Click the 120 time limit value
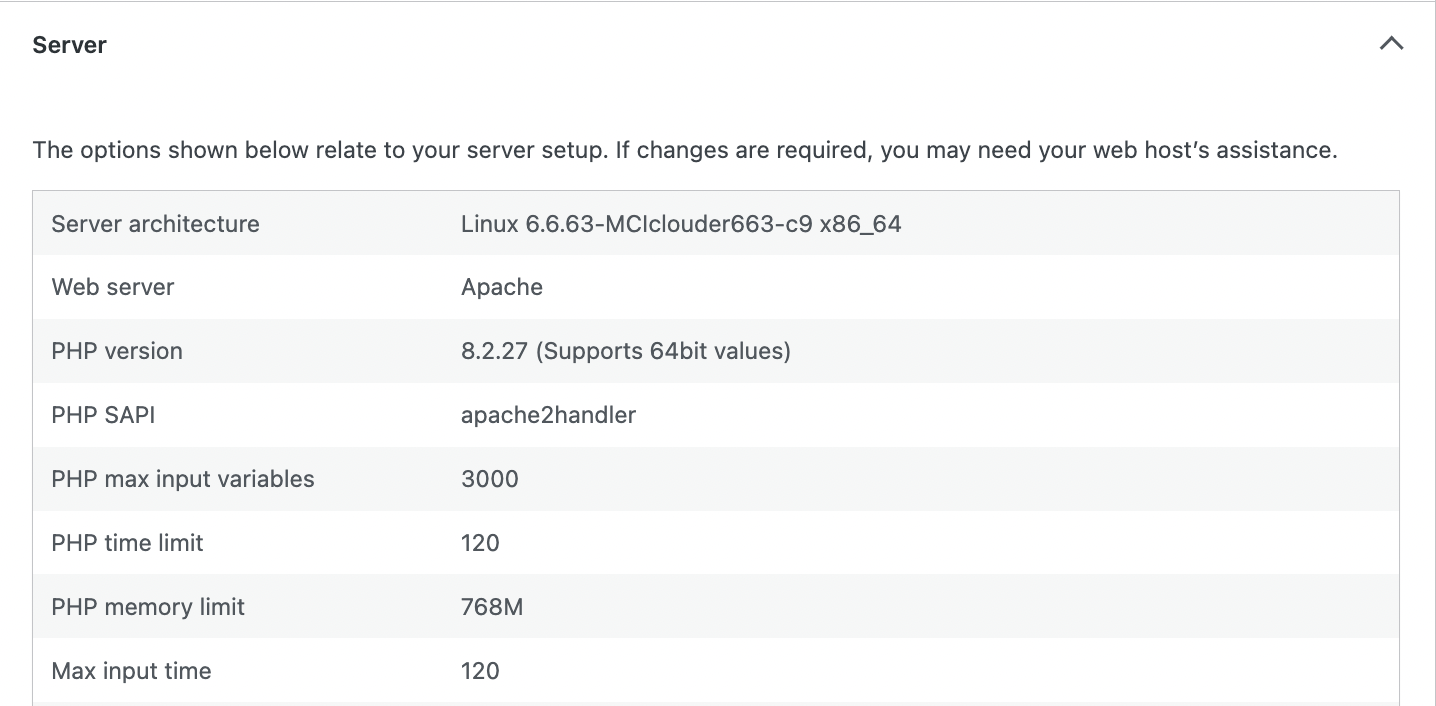 coord(480,543)
